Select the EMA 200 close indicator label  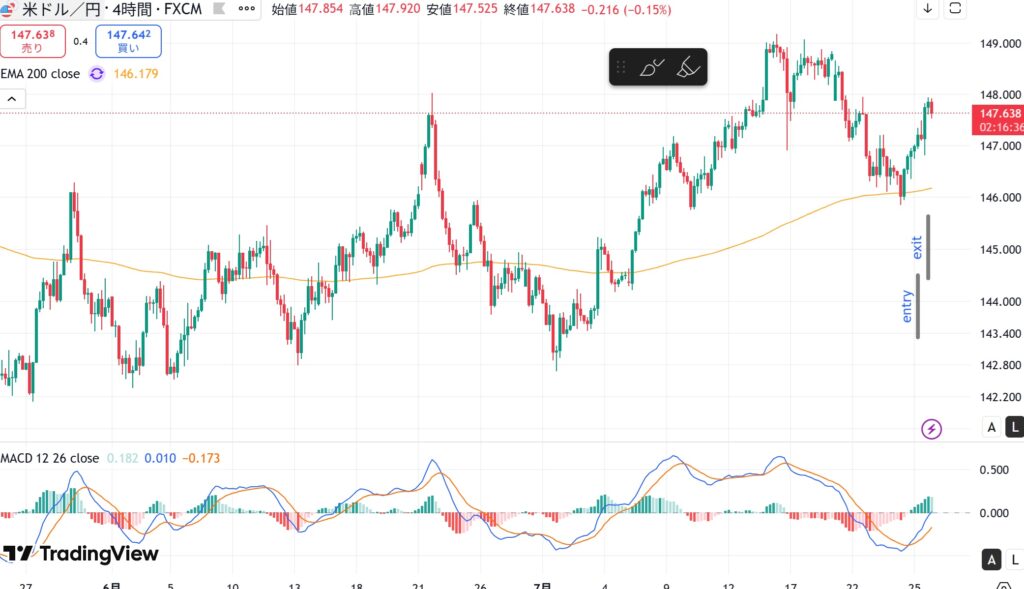pos(40,74)
